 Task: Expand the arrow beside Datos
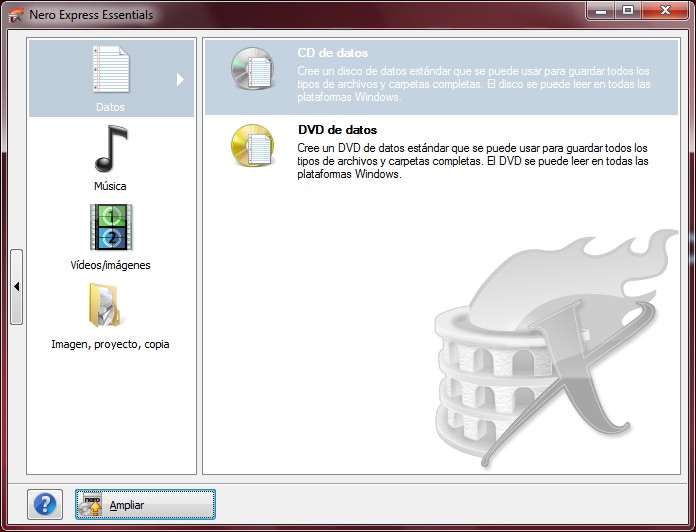(180, 79)
